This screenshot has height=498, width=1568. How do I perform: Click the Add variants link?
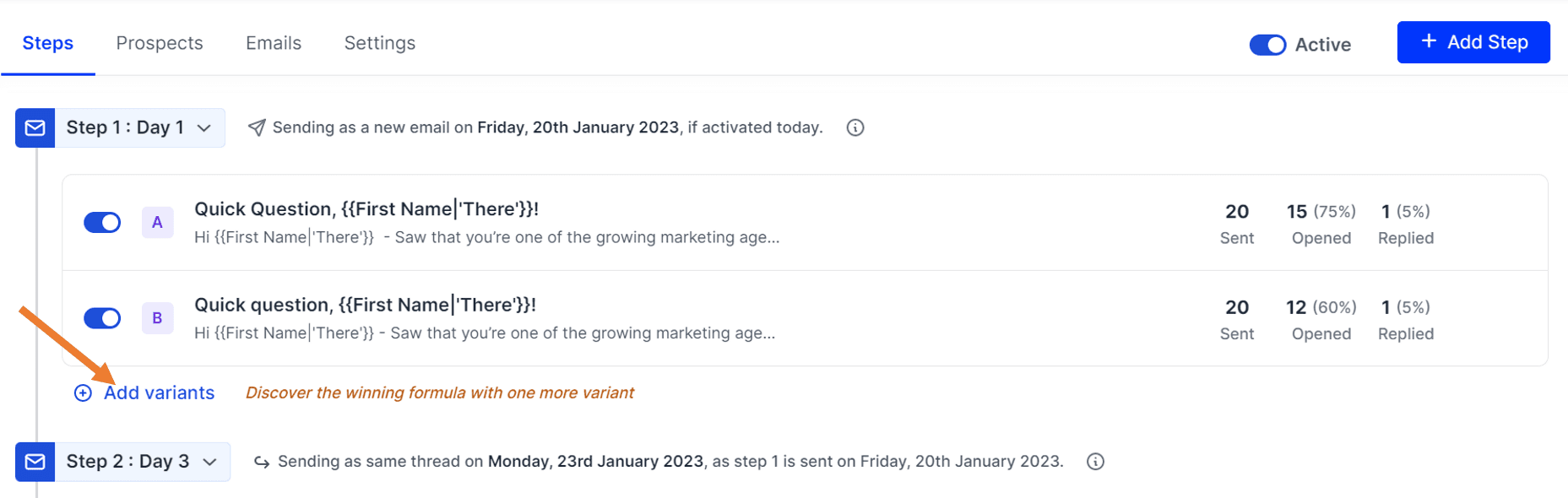click(x=160, y=392)
